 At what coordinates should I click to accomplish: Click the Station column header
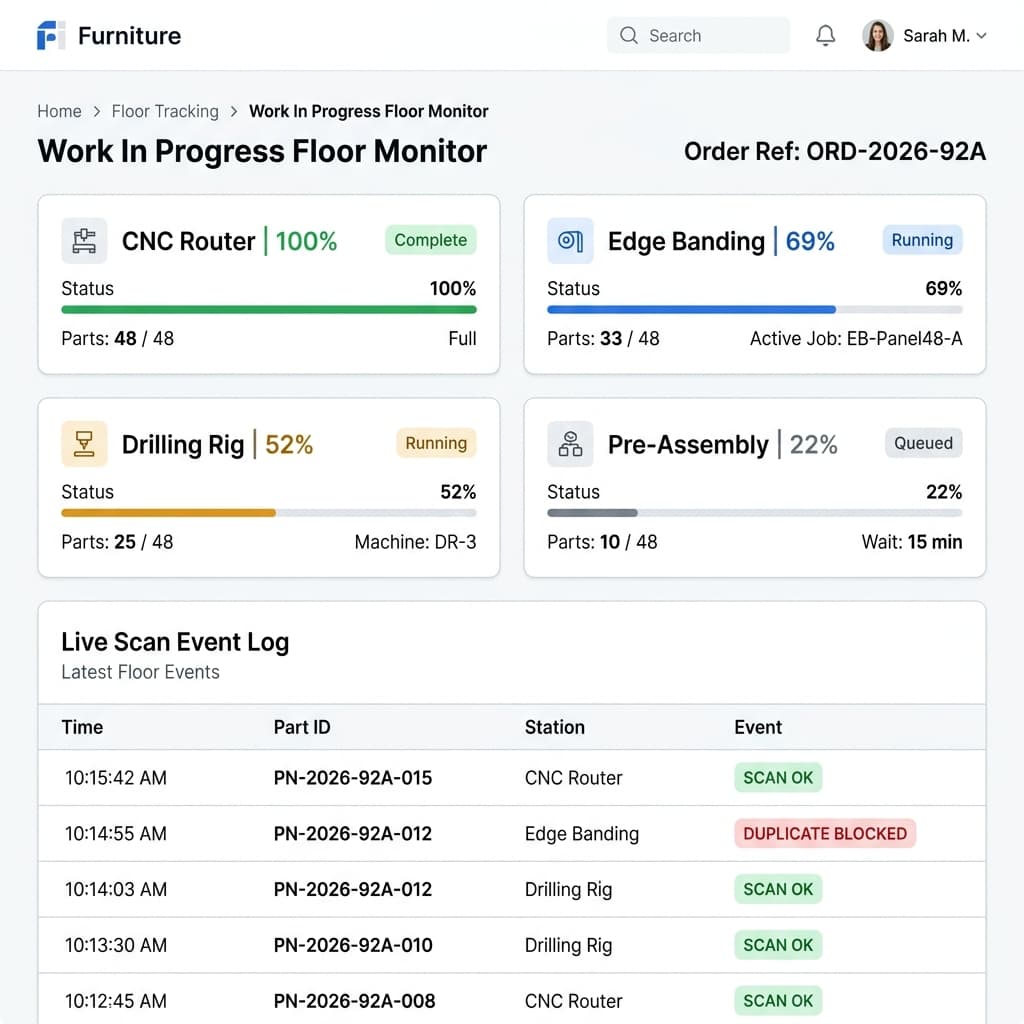point(554,727)
